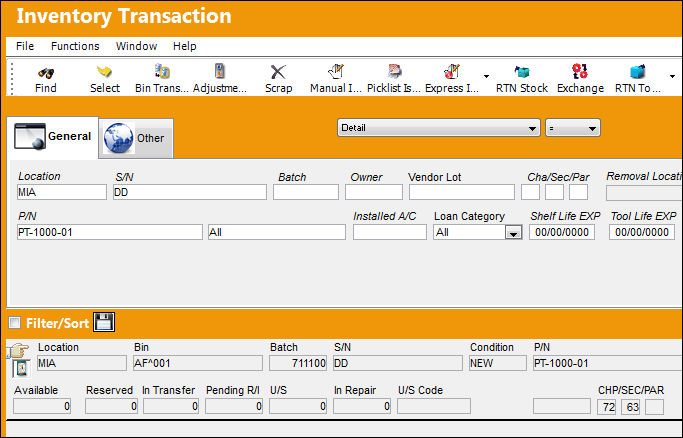
Task: Click the result row S/N DD
Action: click(398, 363)
